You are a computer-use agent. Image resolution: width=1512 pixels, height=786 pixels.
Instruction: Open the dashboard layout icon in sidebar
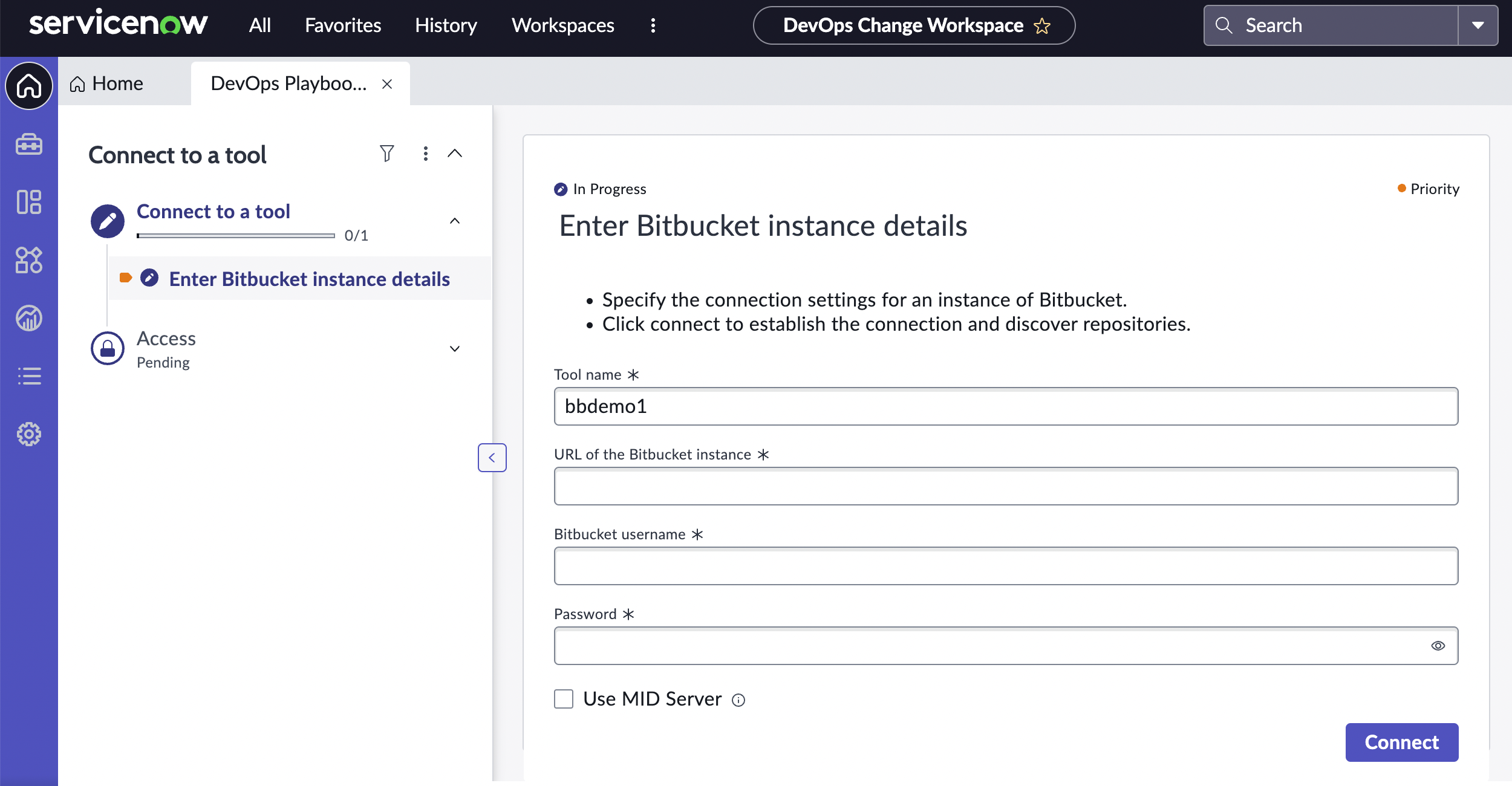pyautogui.click(x=29, y=202)
